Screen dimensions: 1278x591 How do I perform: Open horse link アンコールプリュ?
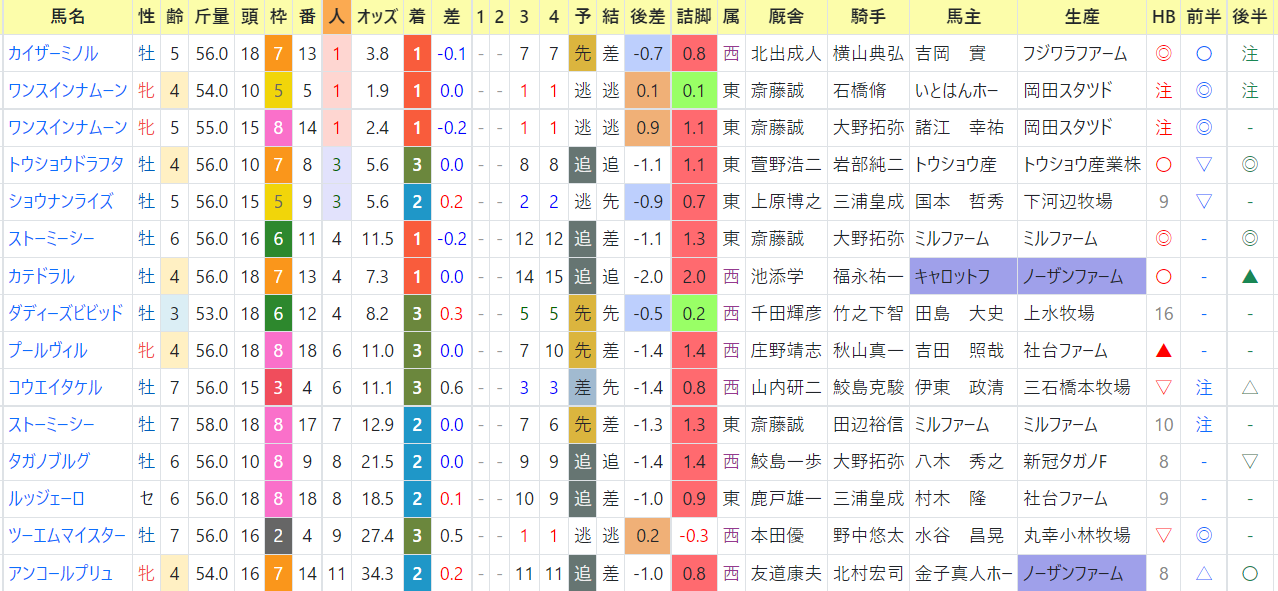point(60,572)
